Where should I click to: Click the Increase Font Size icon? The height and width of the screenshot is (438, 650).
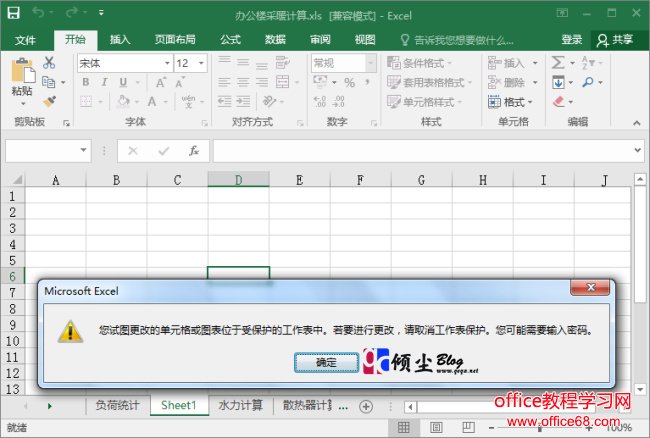(161, 82)
